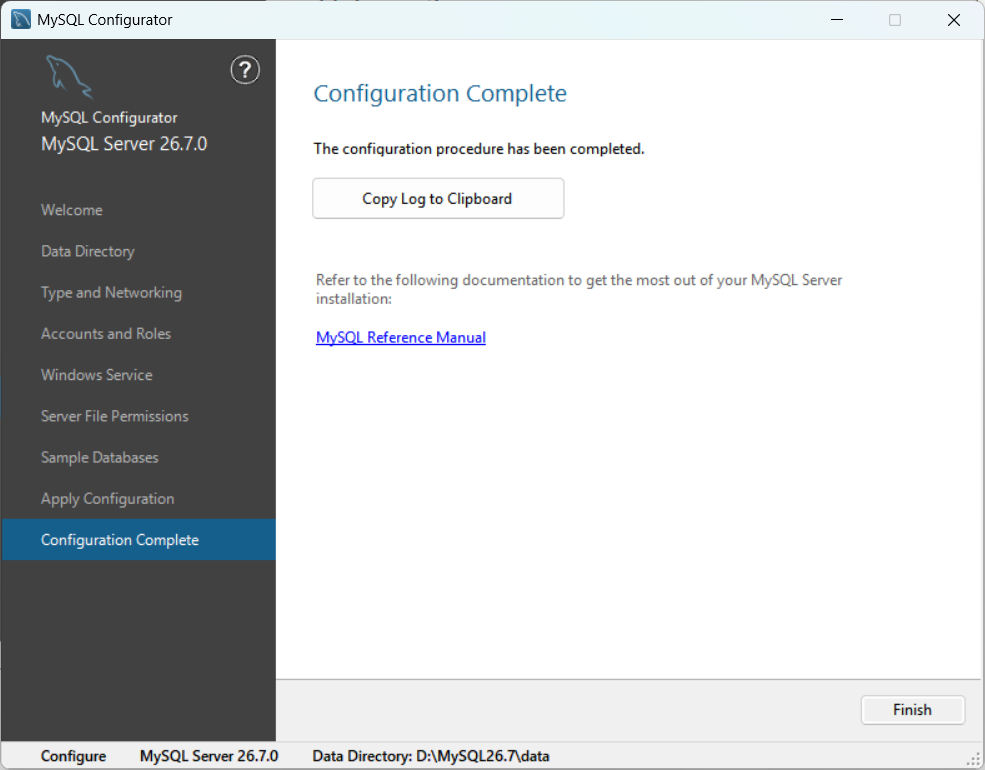This screenshot has width=985, height=770.
Task: Click the MySQL dolphin logo in sidebar
Action: (69, 77)
